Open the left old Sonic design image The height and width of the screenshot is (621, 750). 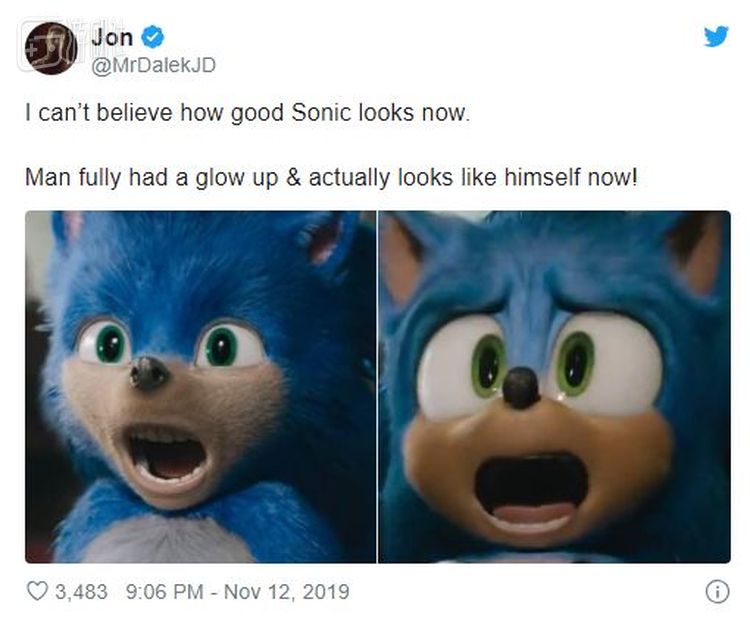[x=200, y=386]
